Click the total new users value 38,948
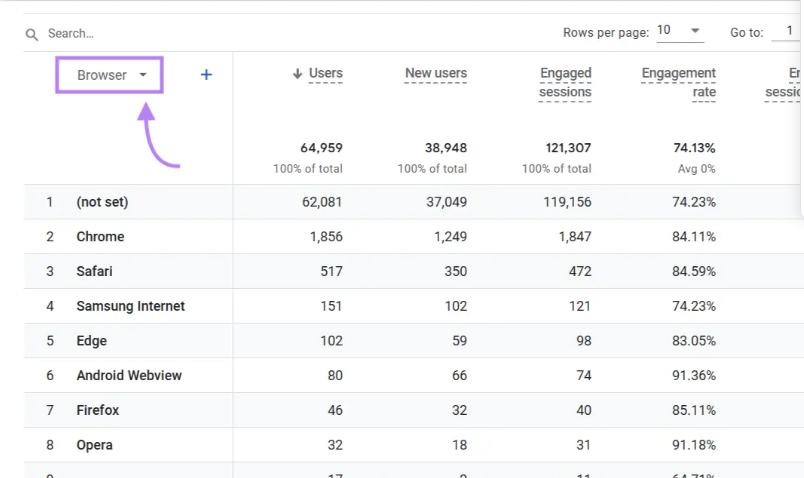Image resolution: width=804 pixels, height=478 pixels. [446, 148]
